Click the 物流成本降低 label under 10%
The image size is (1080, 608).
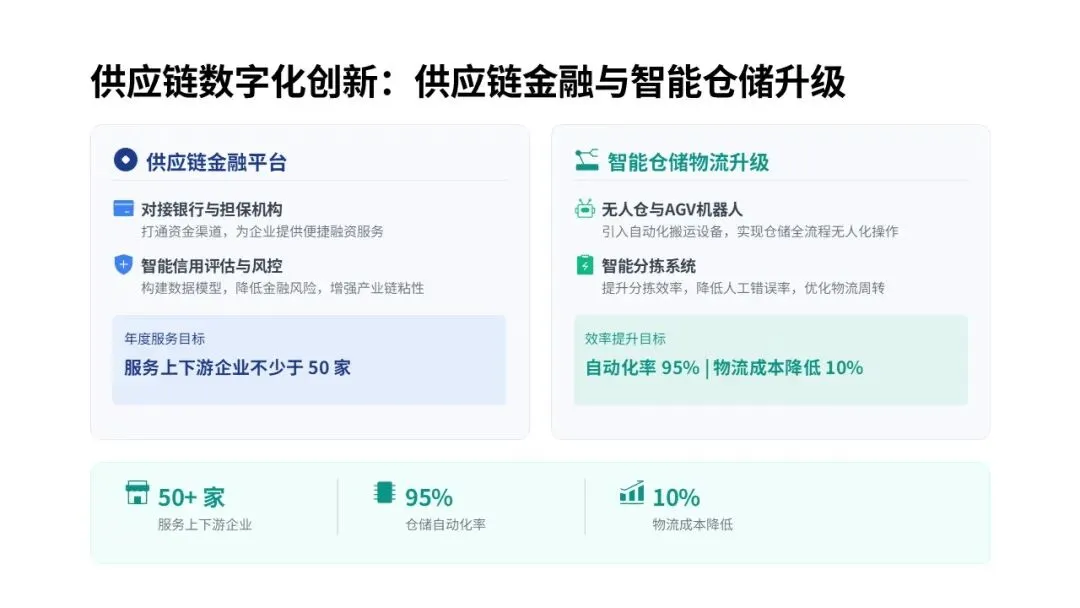[x=692, y=524]
